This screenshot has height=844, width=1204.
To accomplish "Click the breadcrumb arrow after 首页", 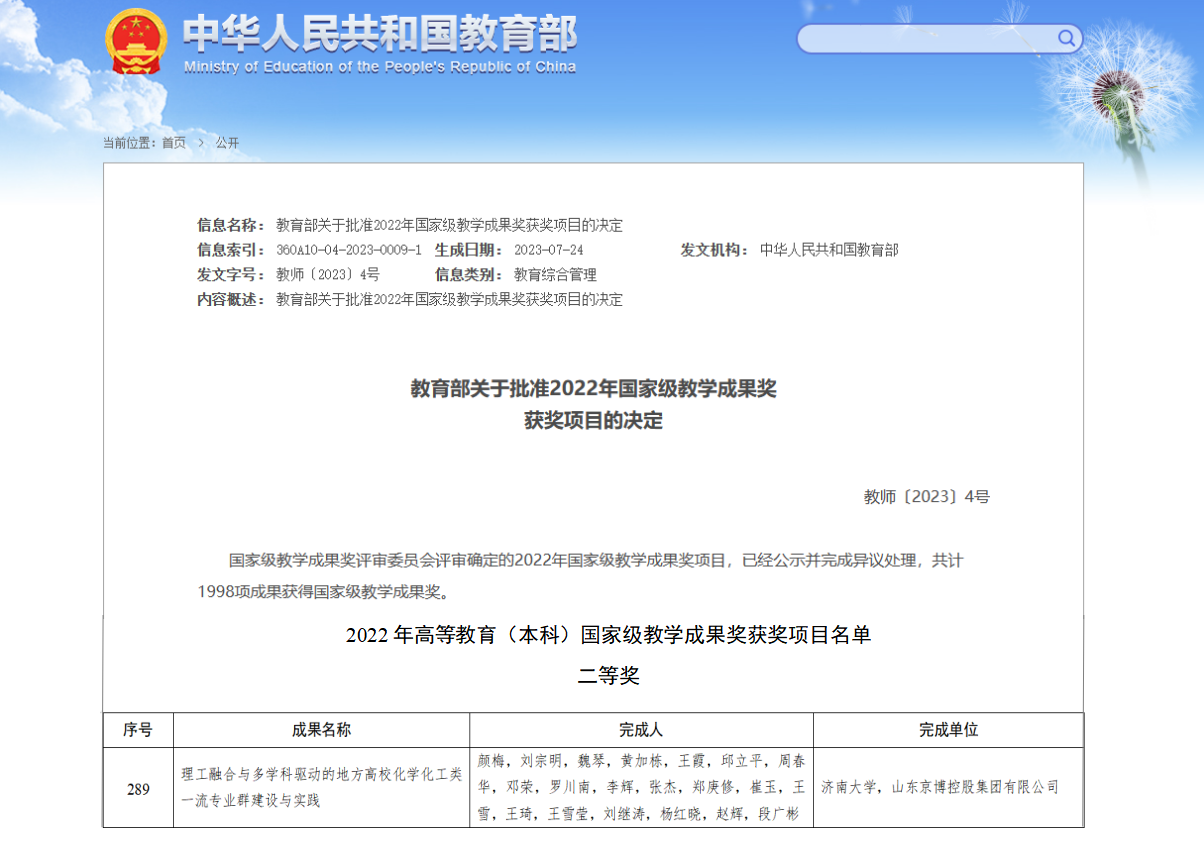I will (201, 143).
